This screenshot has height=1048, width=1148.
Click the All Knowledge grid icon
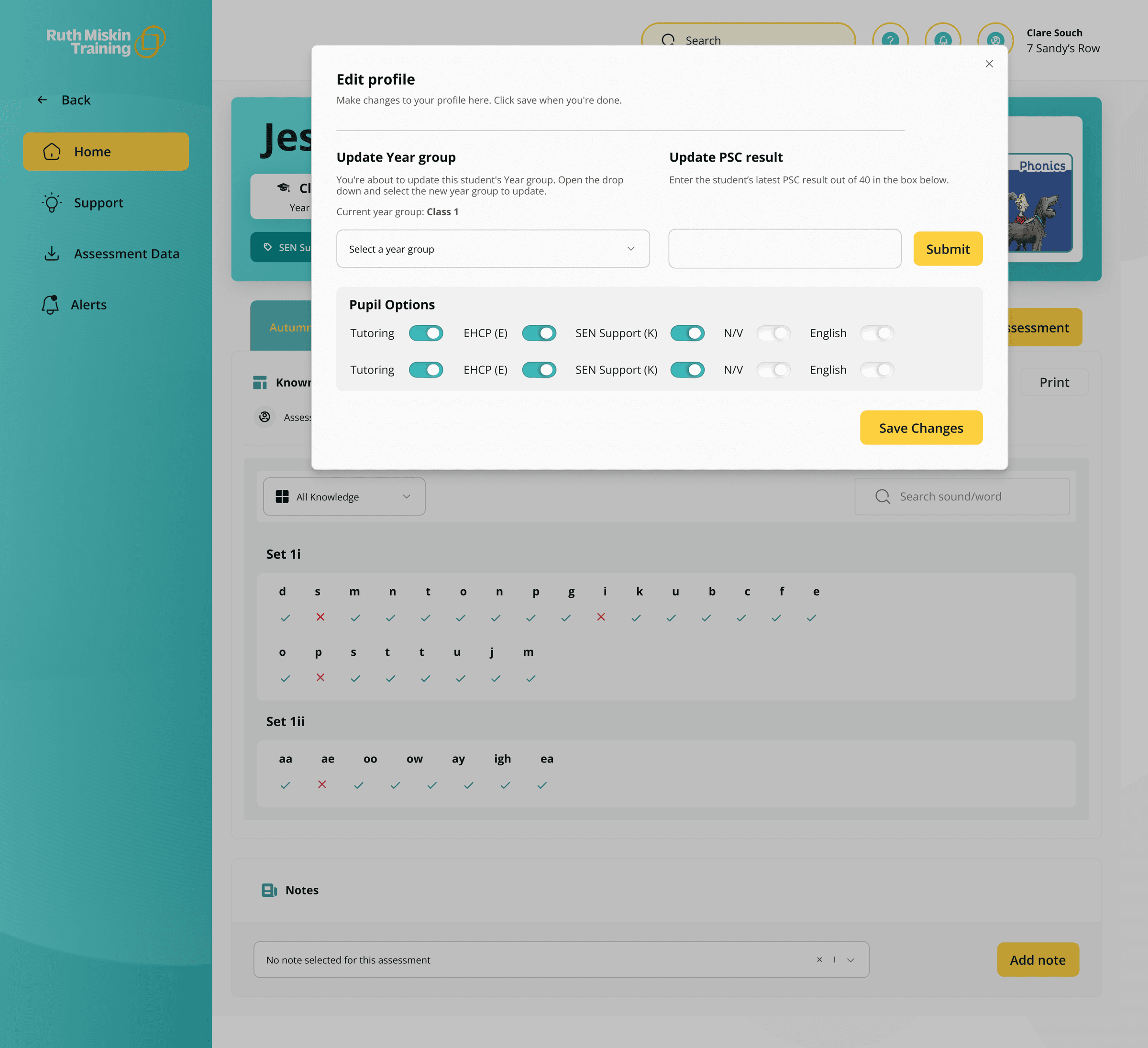click(282, 496)
